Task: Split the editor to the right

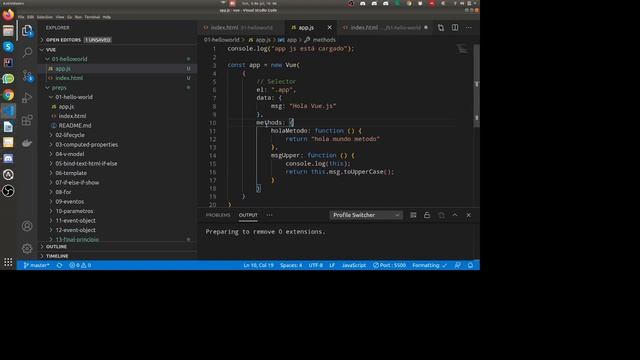Action: click(455, 27)
